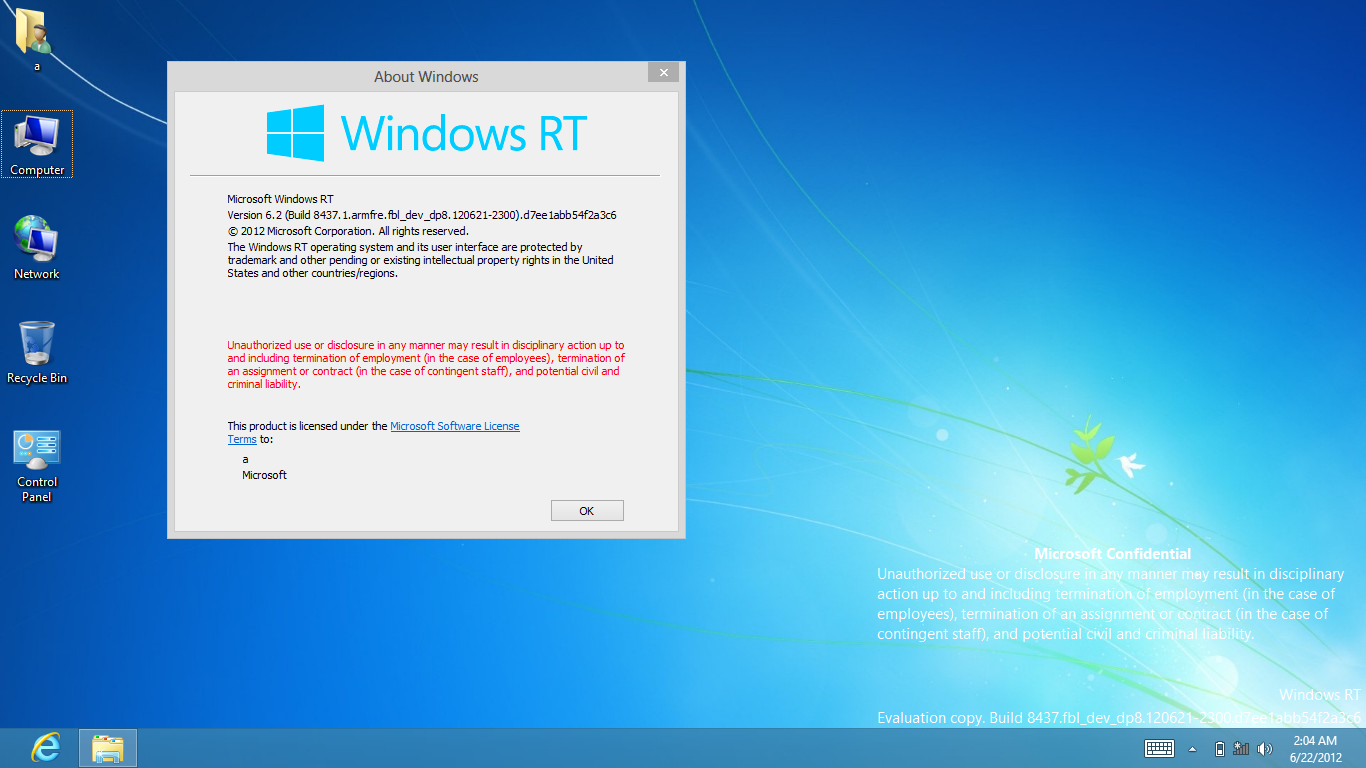Screen dimensions: 1366x768
Task: Check the battery status tray icon
Action: 1219,748
